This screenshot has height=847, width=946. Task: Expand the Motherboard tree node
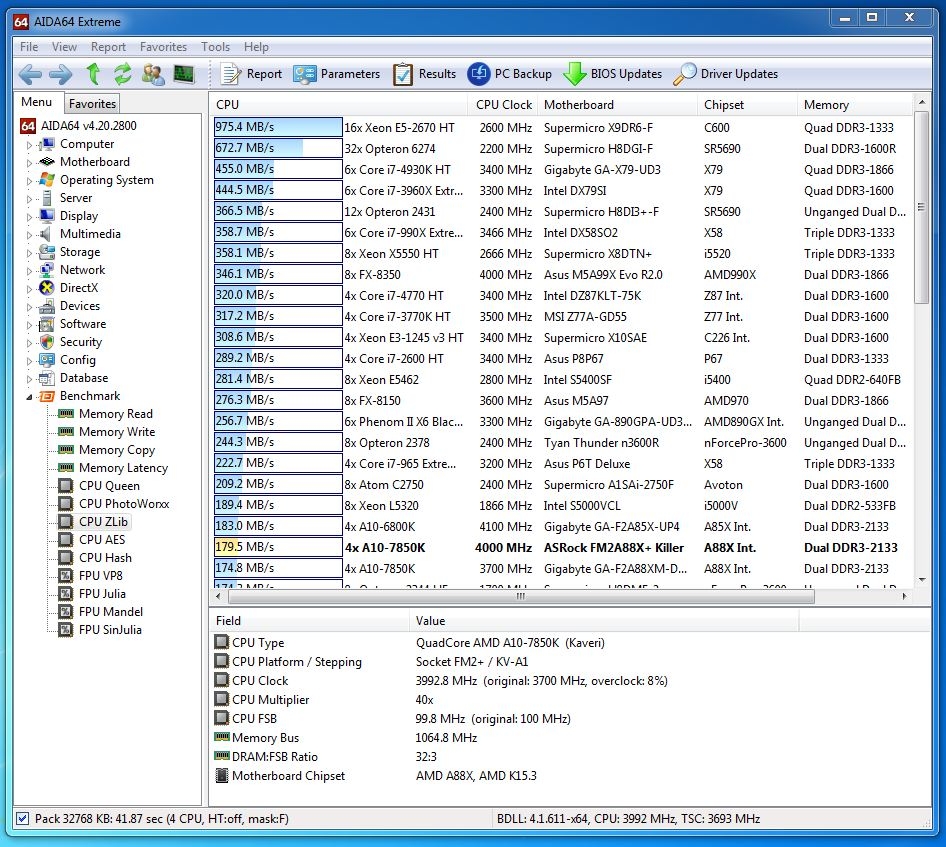pos(29,162)
